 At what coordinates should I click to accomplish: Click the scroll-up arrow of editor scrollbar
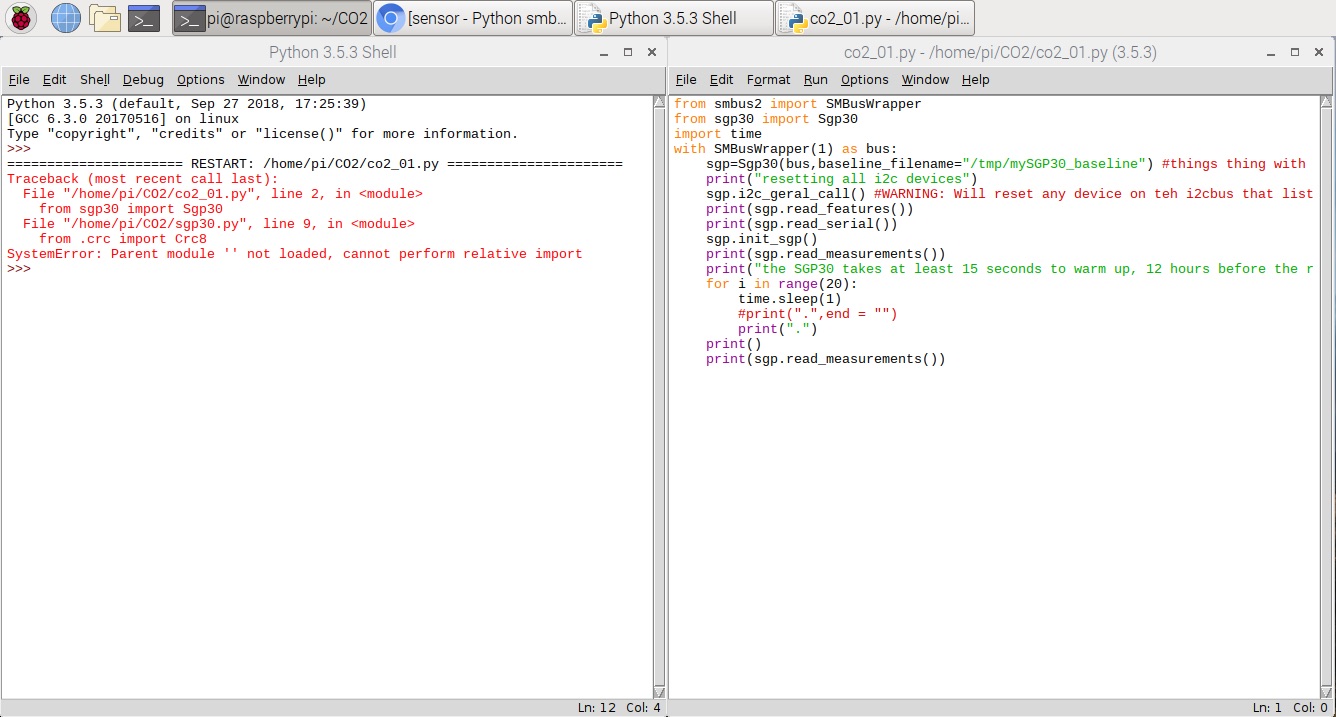click(x=1325, y=102)
